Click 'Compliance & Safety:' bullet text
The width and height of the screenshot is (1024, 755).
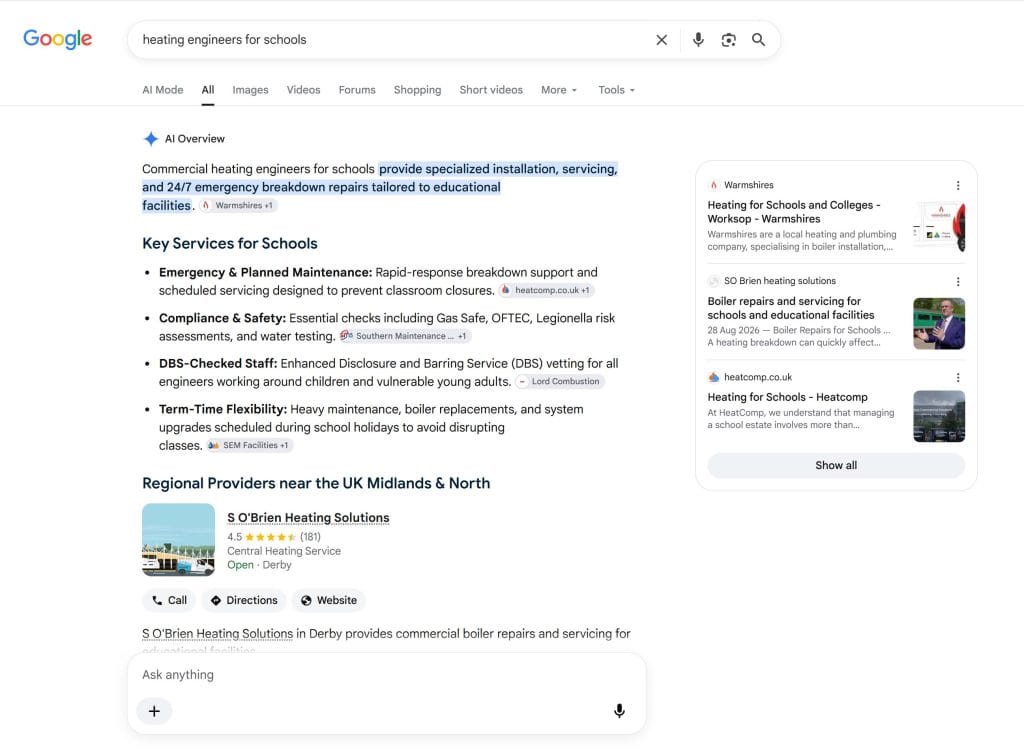pyautogui.click(x=222, y=318)
